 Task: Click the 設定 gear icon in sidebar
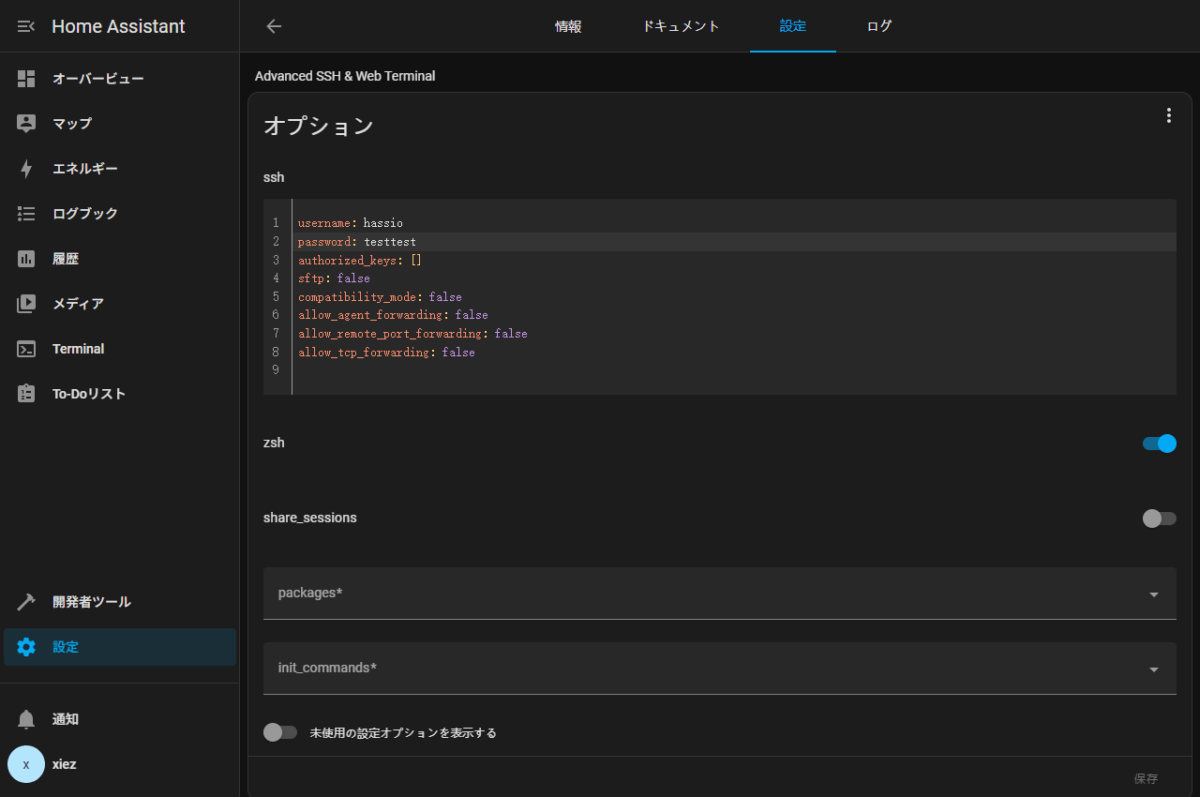tap(26, 647)
